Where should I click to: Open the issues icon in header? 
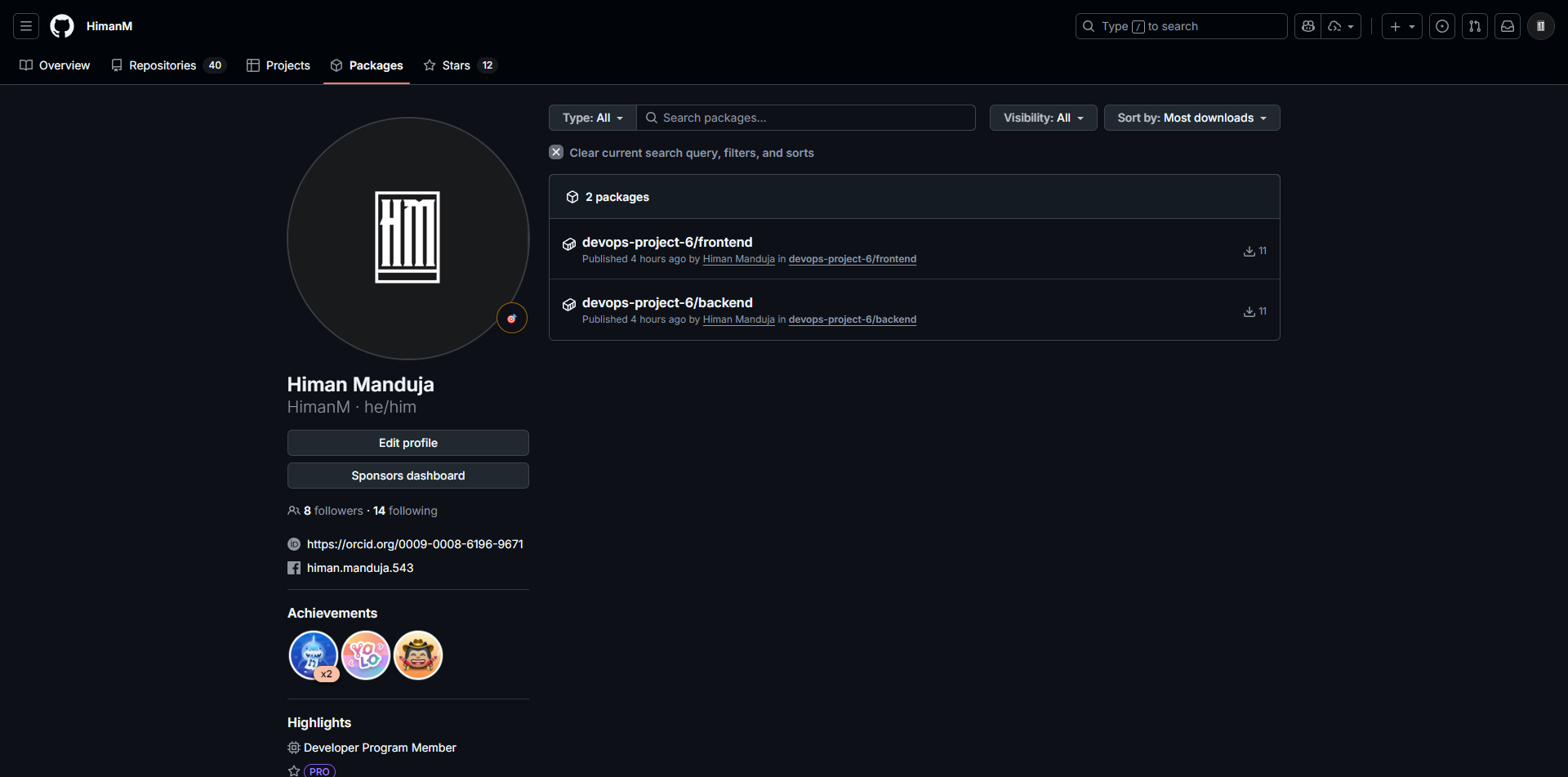pyautogui.click(x=1442, y=26)
